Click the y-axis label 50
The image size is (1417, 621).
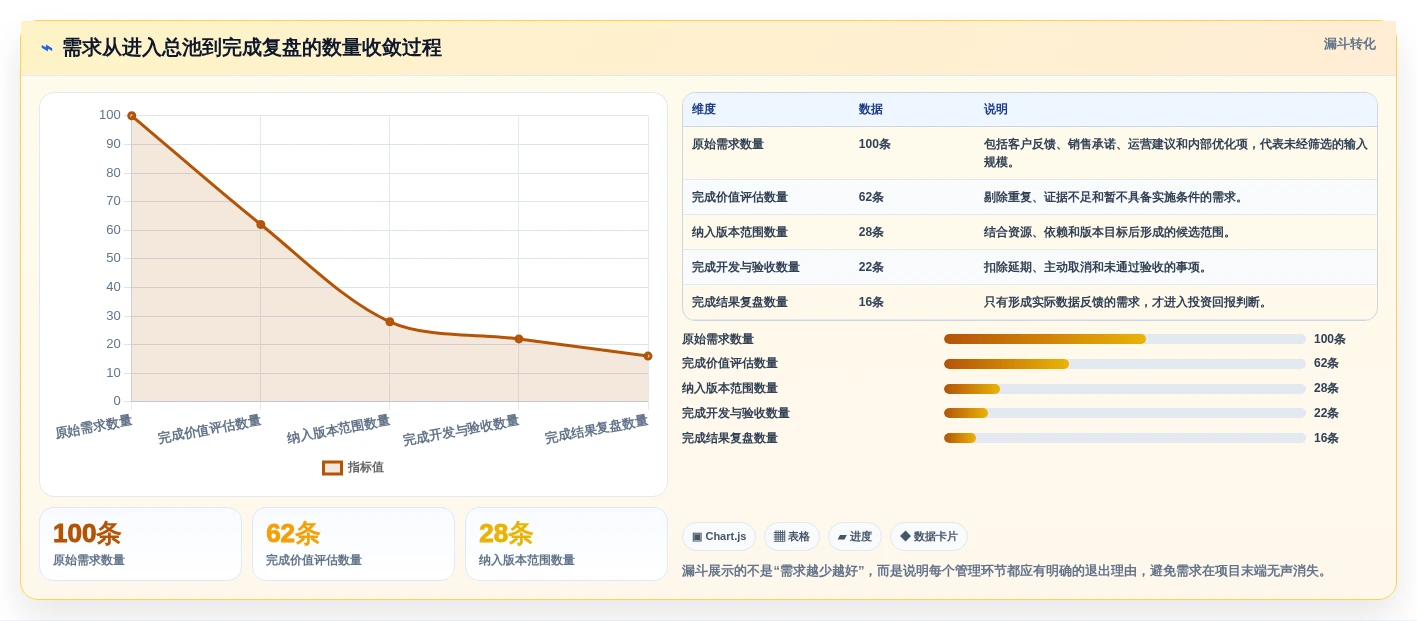[113, 258]
